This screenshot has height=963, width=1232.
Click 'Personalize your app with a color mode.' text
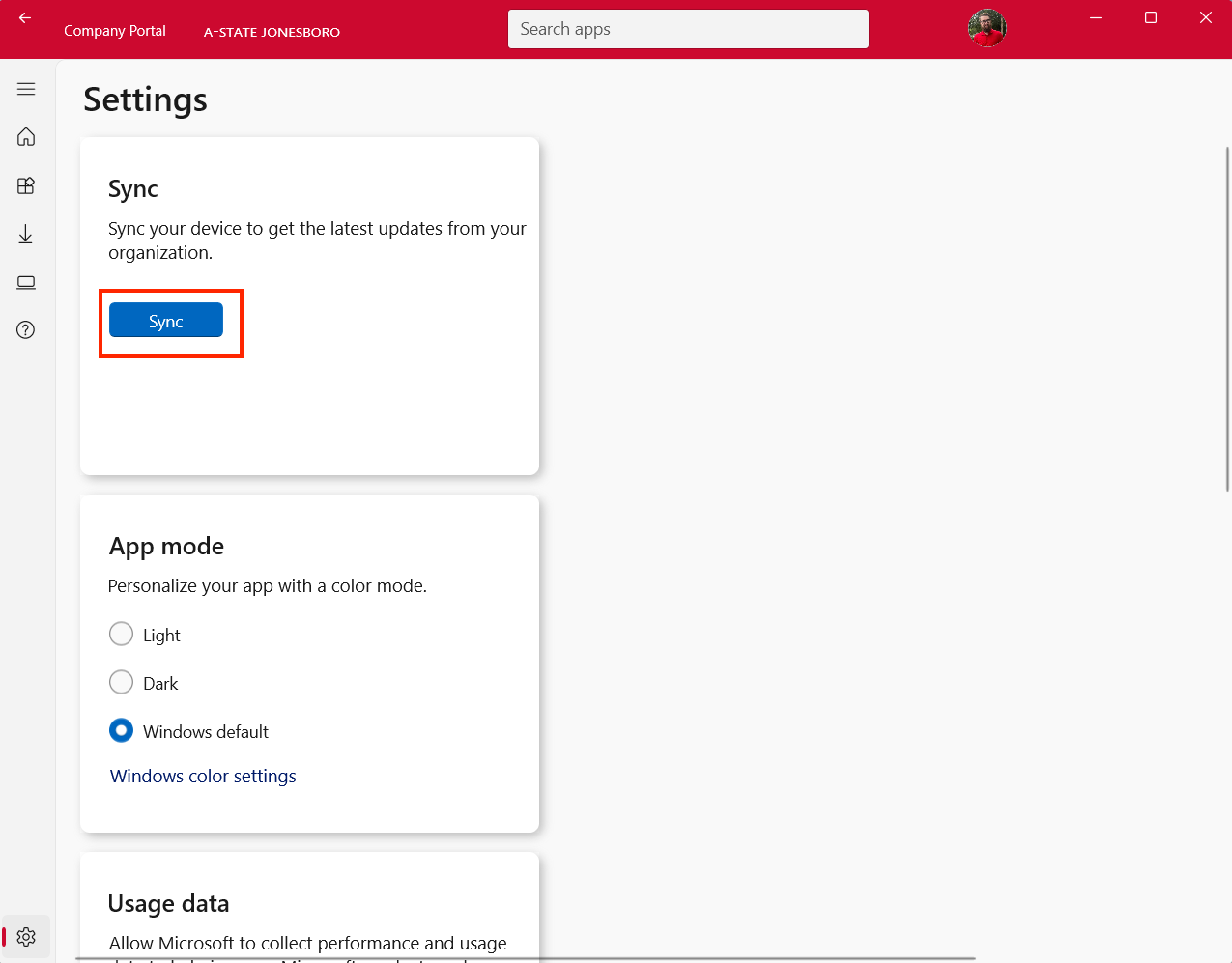[x=268, y=586]
